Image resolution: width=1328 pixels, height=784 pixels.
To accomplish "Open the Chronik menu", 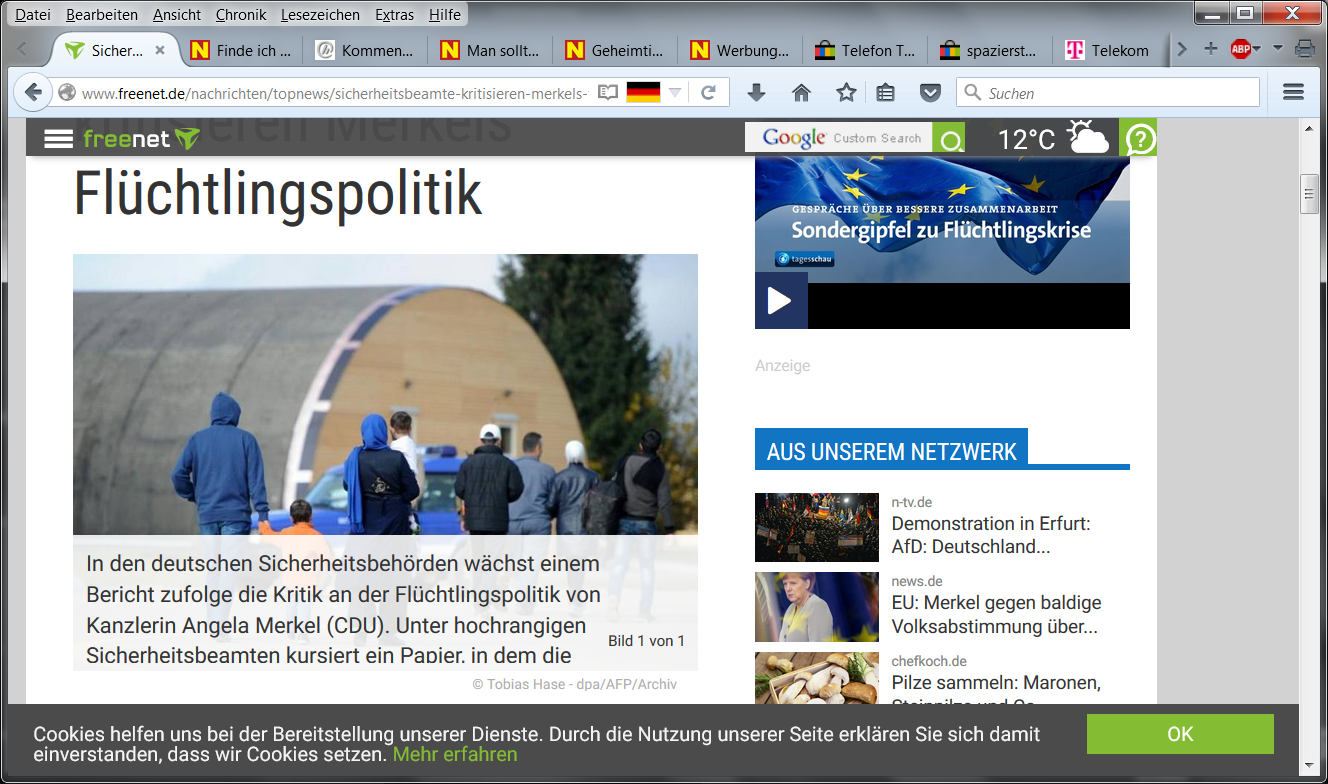I will coord(241,15).
